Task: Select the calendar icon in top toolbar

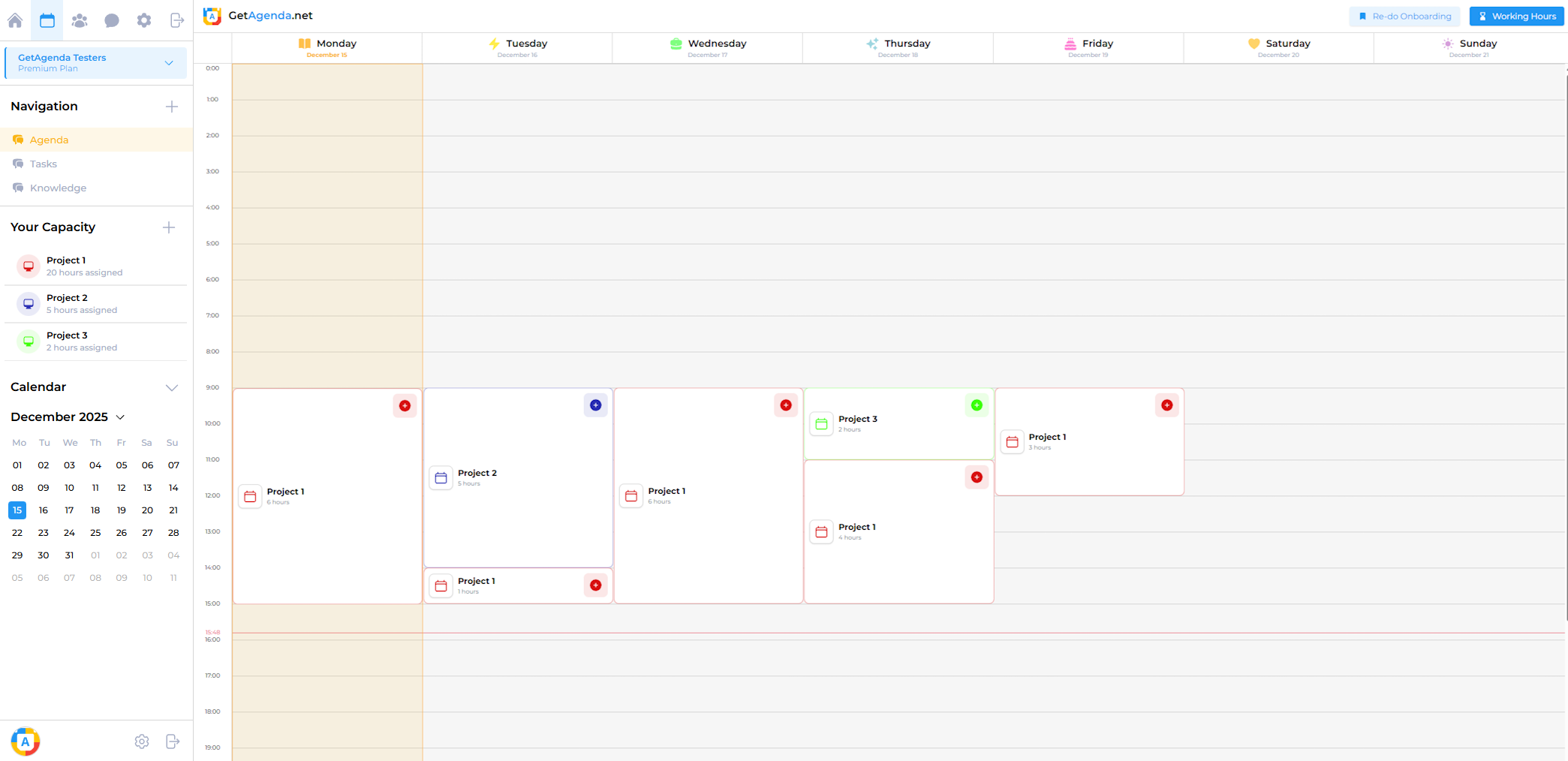Action: click(47, 20)
